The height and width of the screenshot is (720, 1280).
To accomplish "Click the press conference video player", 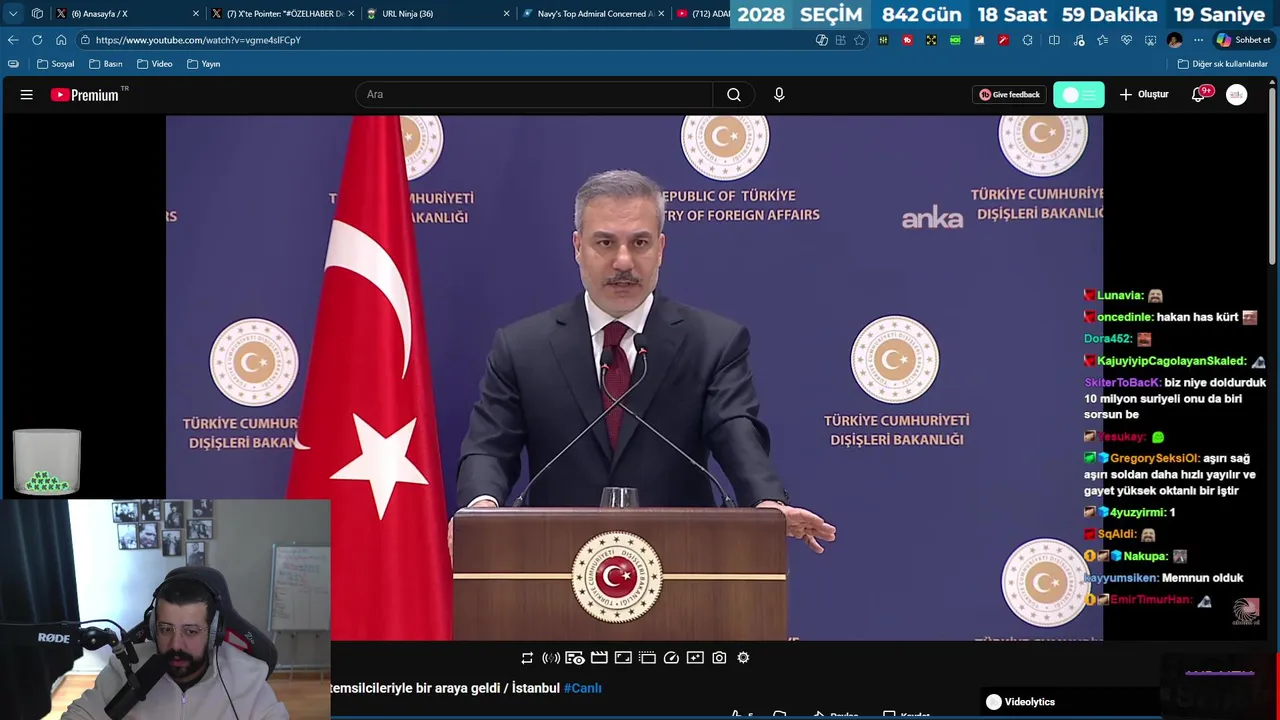I will tap(634, 377).
